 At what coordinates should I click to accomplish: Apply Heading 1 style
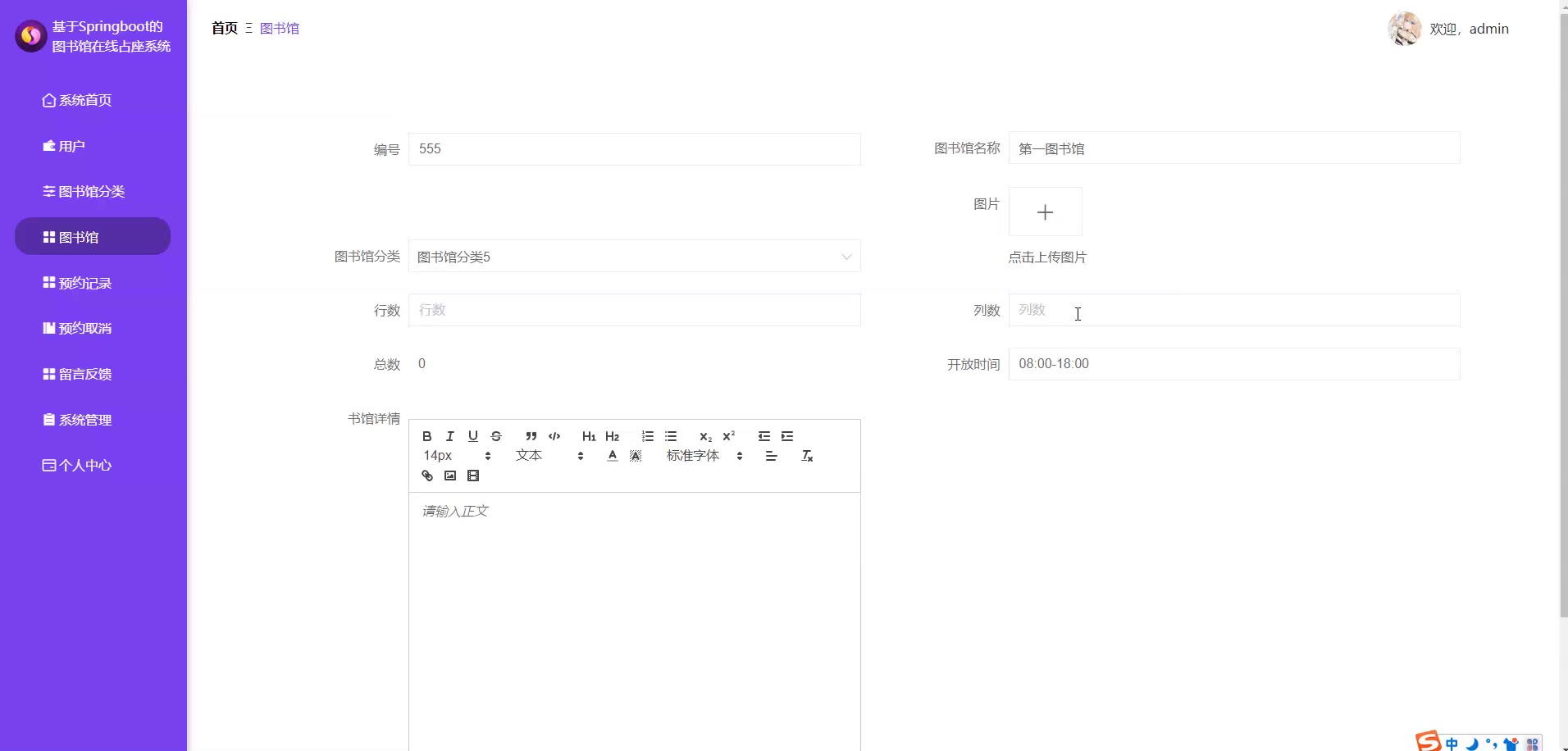coord(589,436)
